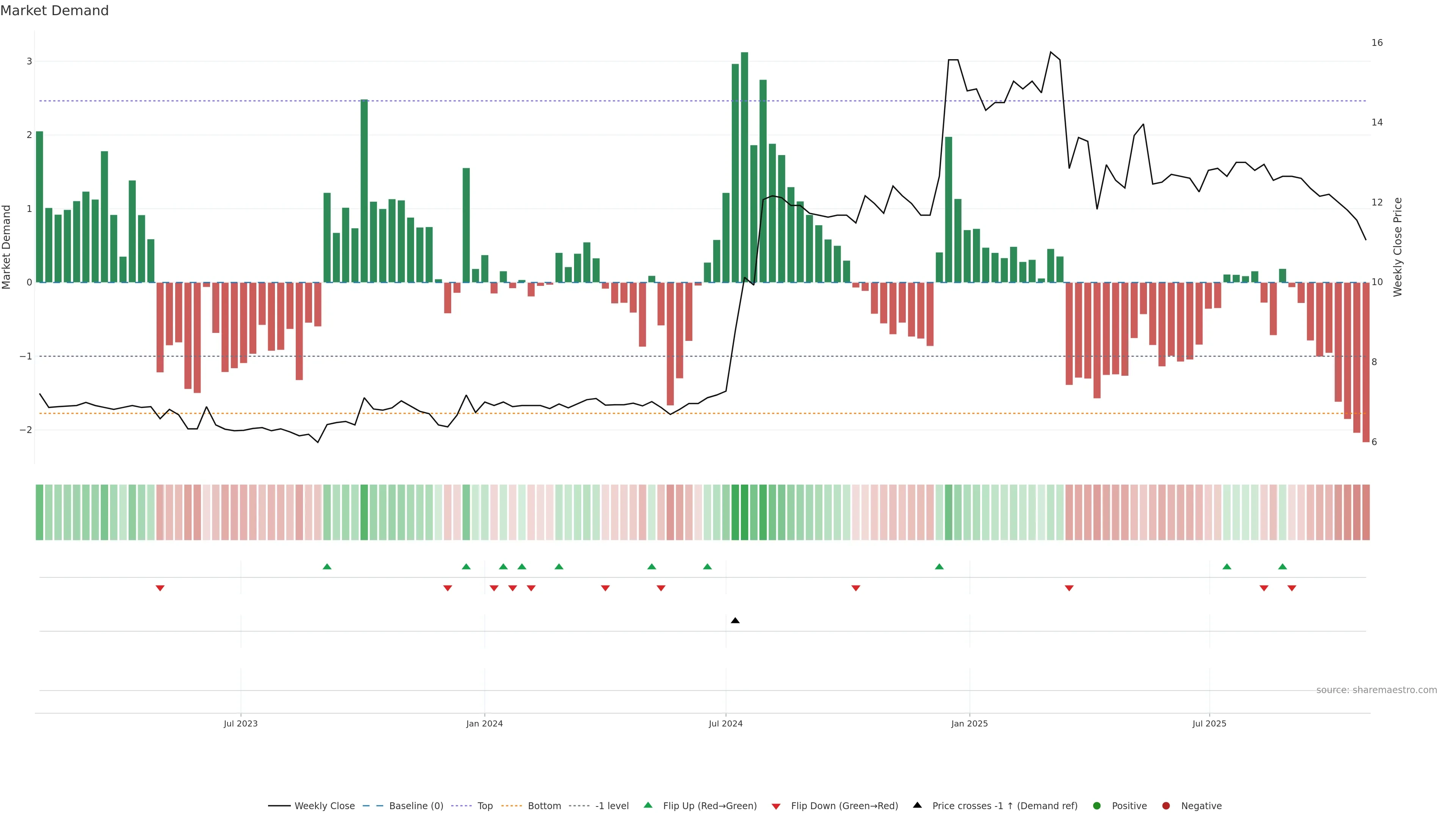Click black triangle Price crosses legend icon
Viewport: 1456px width, 819px height.
917,805
